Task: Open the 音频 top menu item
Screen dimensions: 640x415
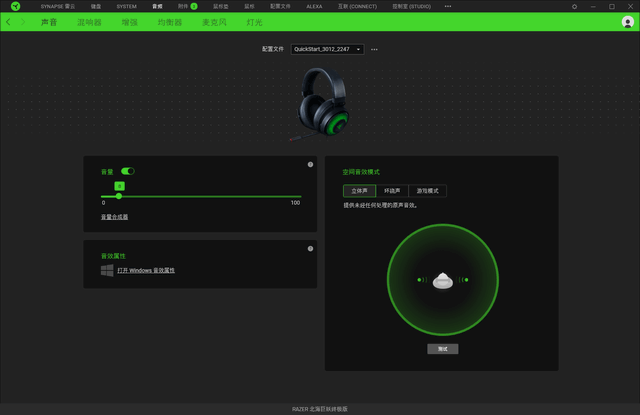Action: click(157, 7)
